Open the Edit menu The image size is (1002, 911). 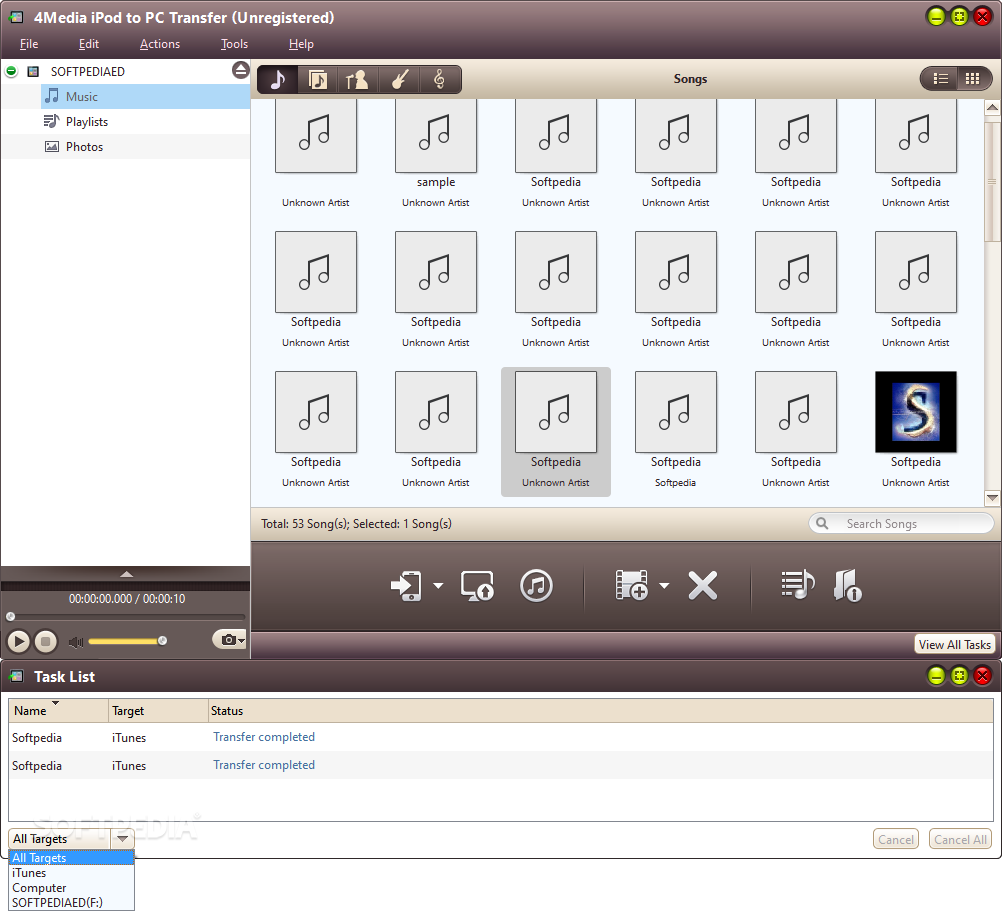click(x=89, y=44)
